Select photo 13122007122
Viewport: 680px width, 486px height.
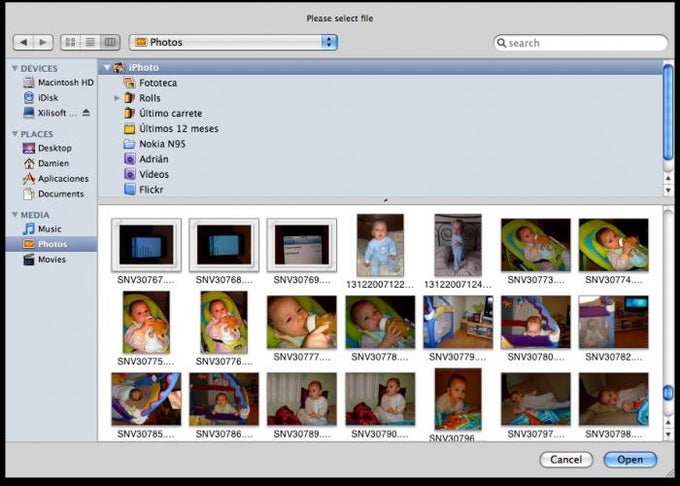[380, 245]
